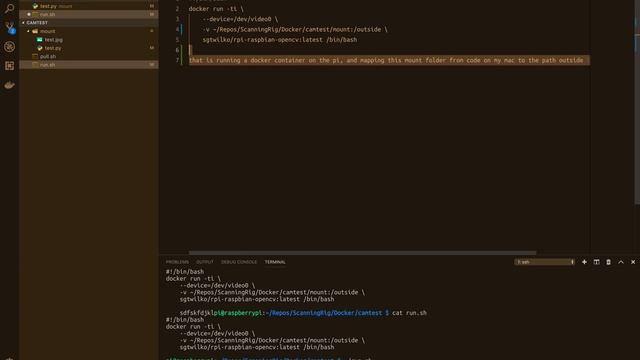The height and width of the screenshot is (360, 640).
Task: Click editor line 5 'sgtwilko/rpi-raspbian-opencv:latest'
Action: 280,40
